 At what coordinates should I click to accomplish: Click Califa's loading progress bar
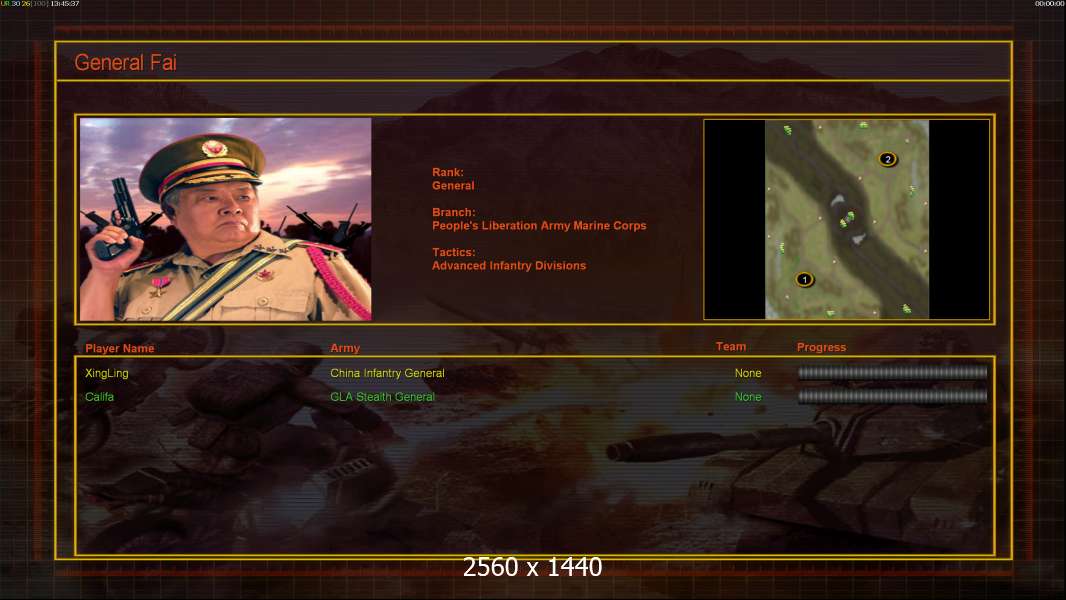pos(892,396)
